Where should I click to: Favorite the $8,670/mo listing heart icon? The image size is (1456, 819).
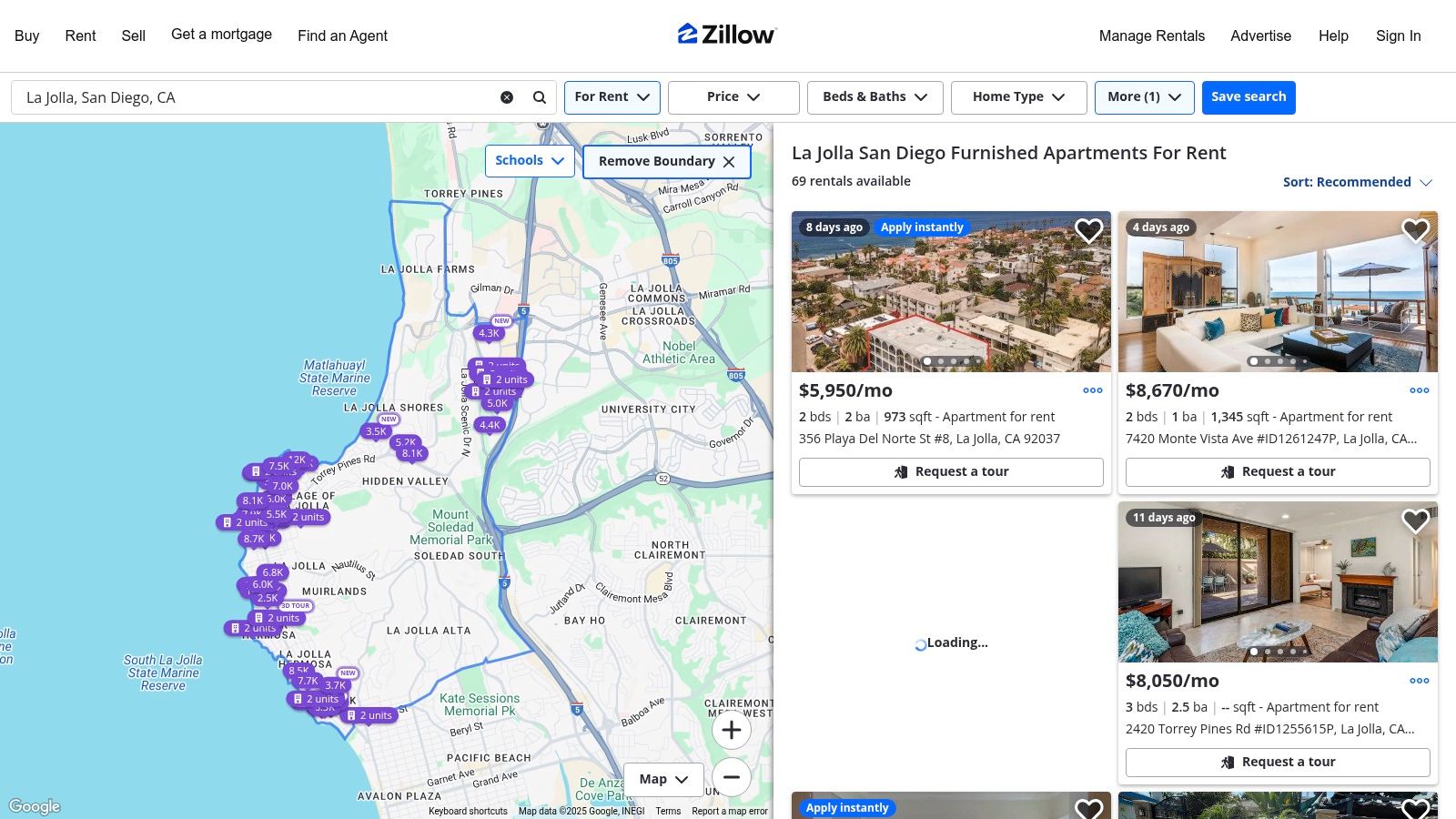(x=1415, y=231)
